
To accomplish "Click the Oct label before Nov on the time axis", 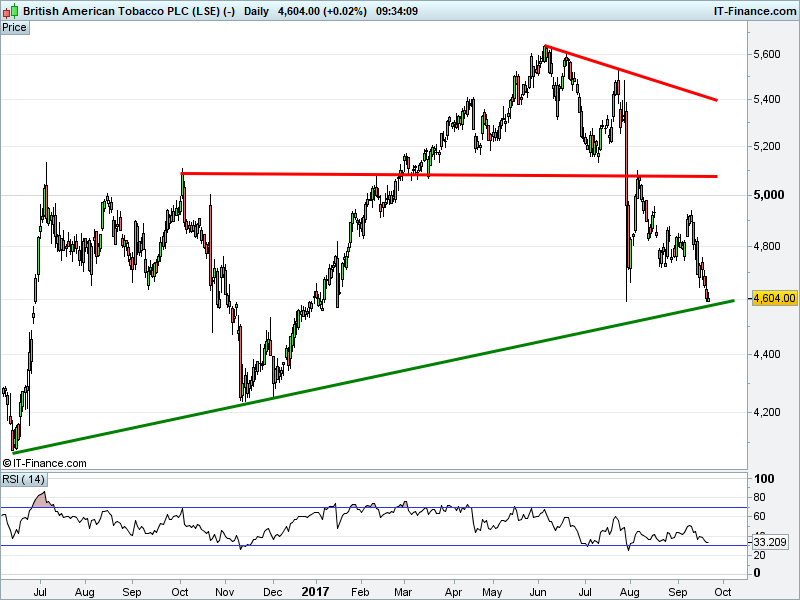I will tap(180, 592).
